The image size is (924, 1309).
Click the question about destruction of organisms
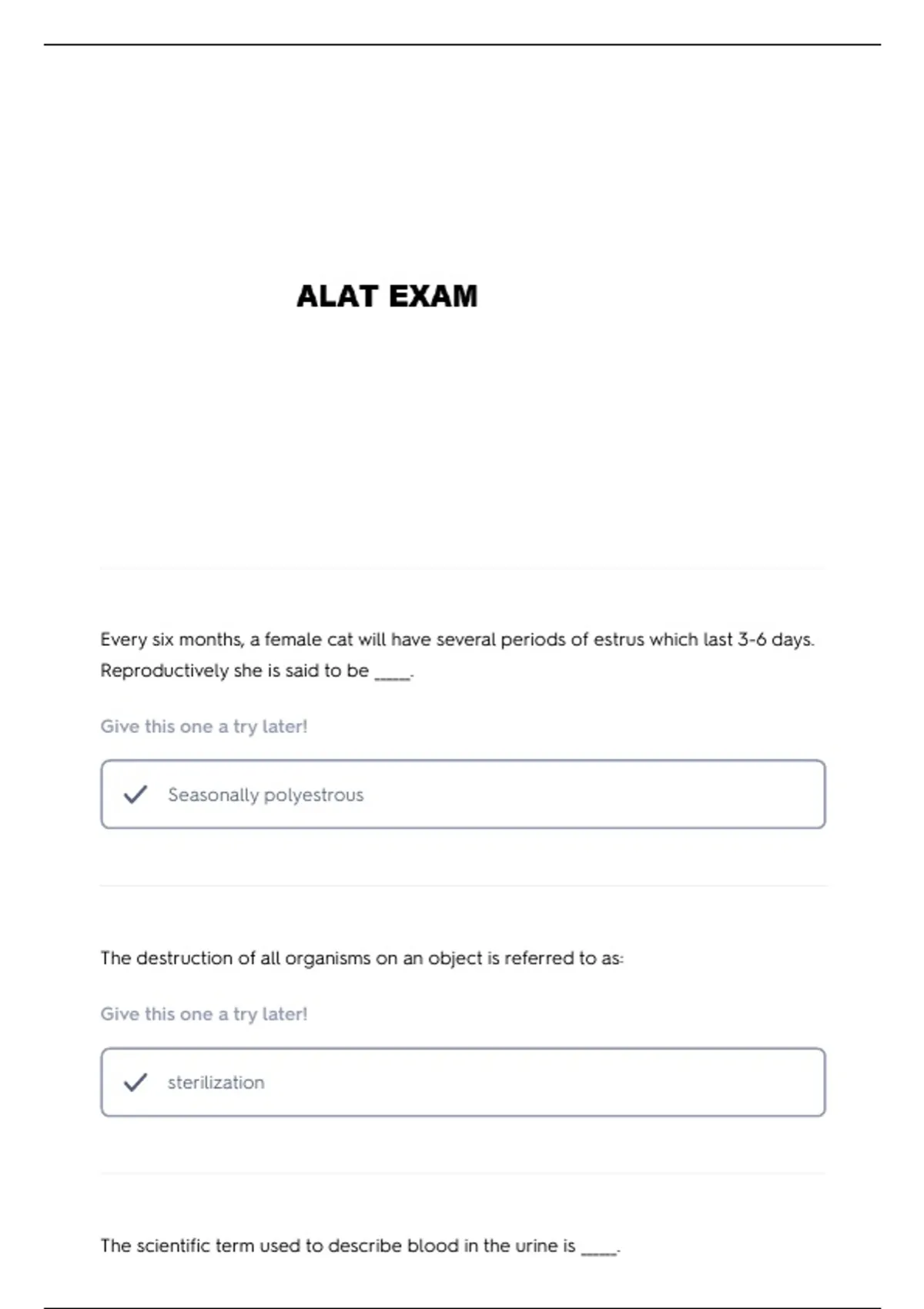click(x=362, y=958)
